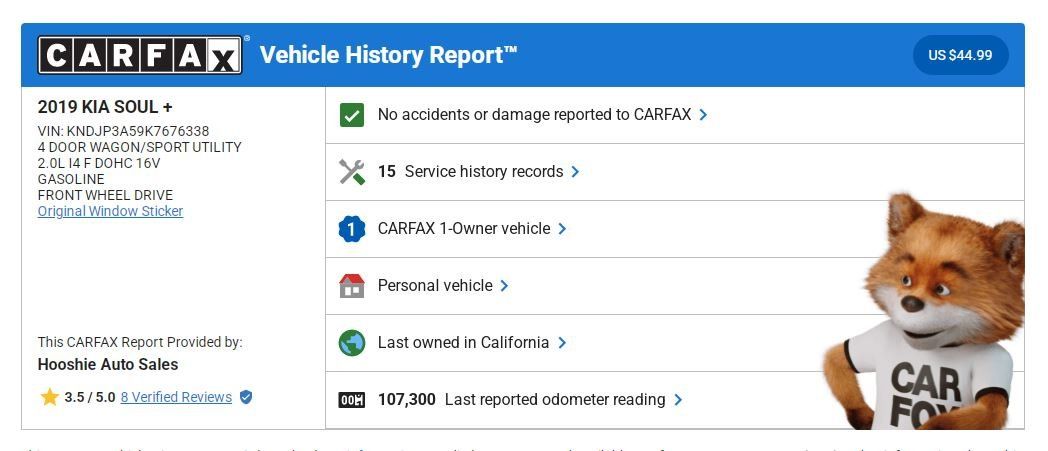
Task: Expand the Personal vehicle chevron
Action: (x=504, y=286)
